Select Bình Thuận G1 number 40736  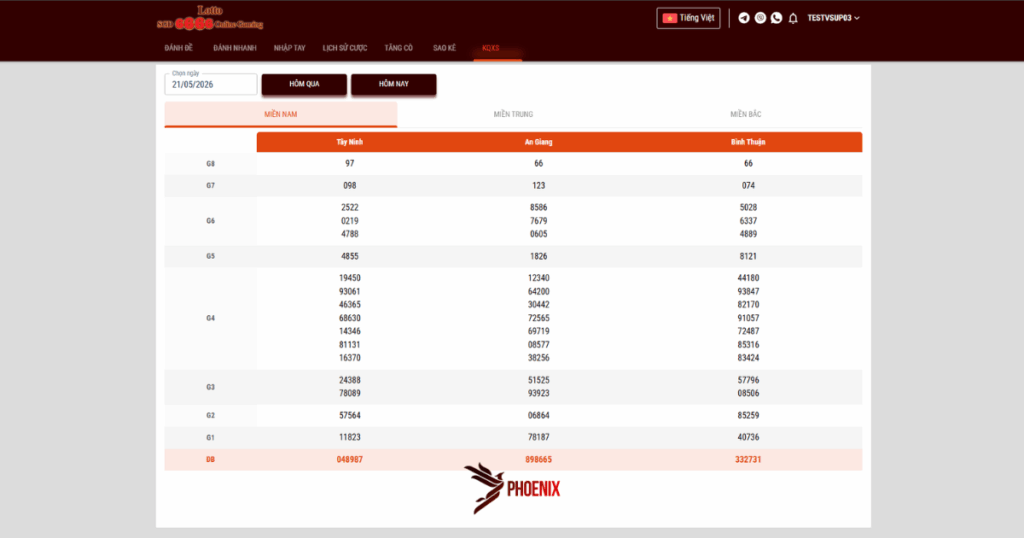tap(748, 437)
